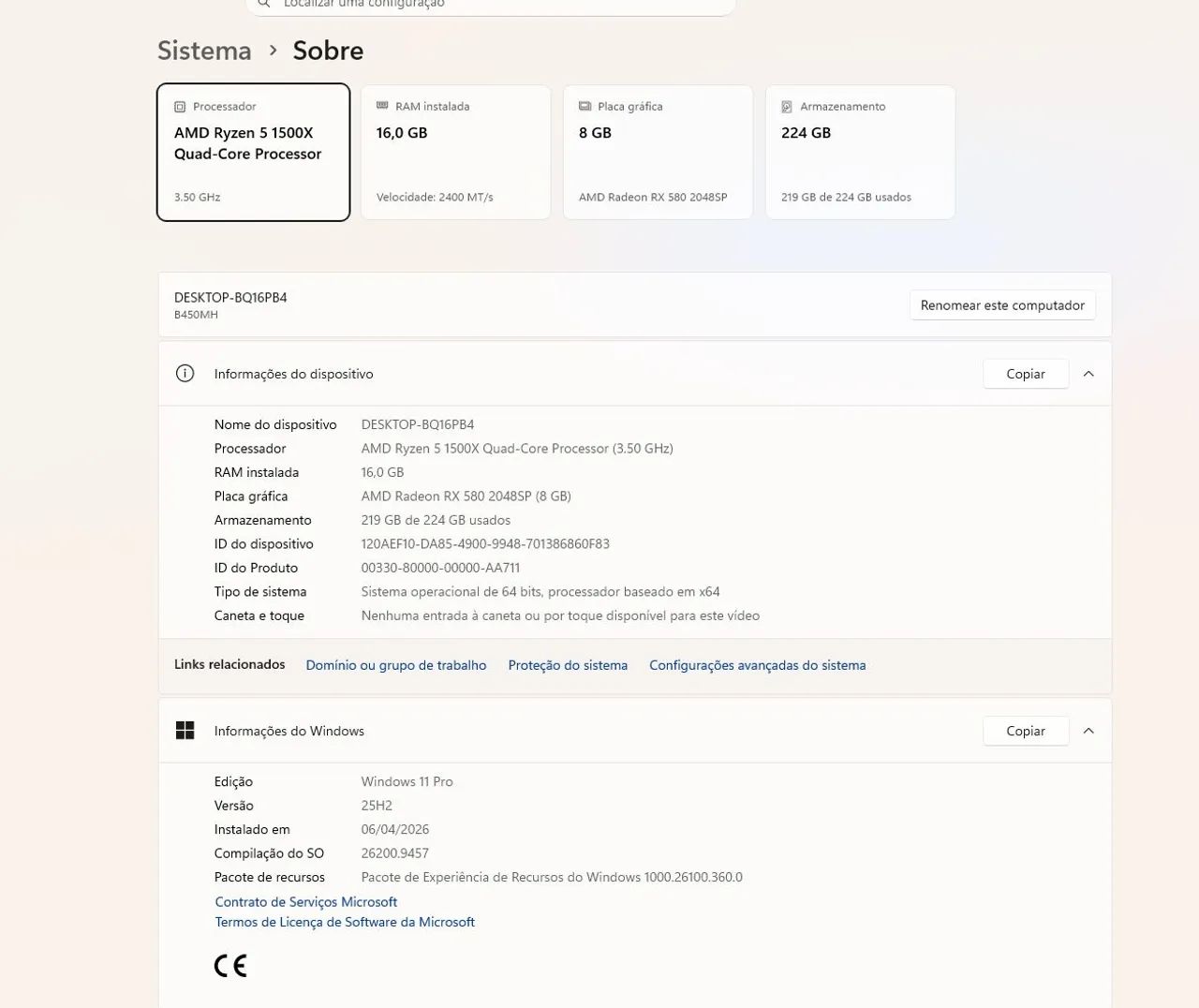1199x1008 pixels.
Task: Click the B450MH model text under the computer name
Action: click(196, 315)
